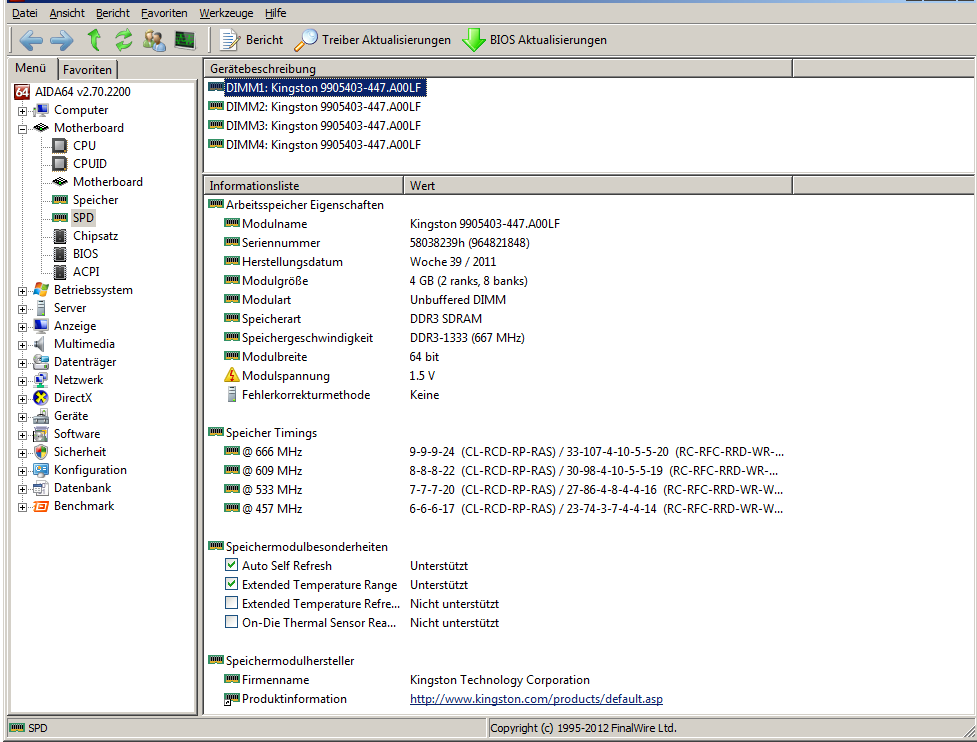This screenshot has height=742, width=977.
Task: Click the Datenbank icon
Action: tap(41, 488)
